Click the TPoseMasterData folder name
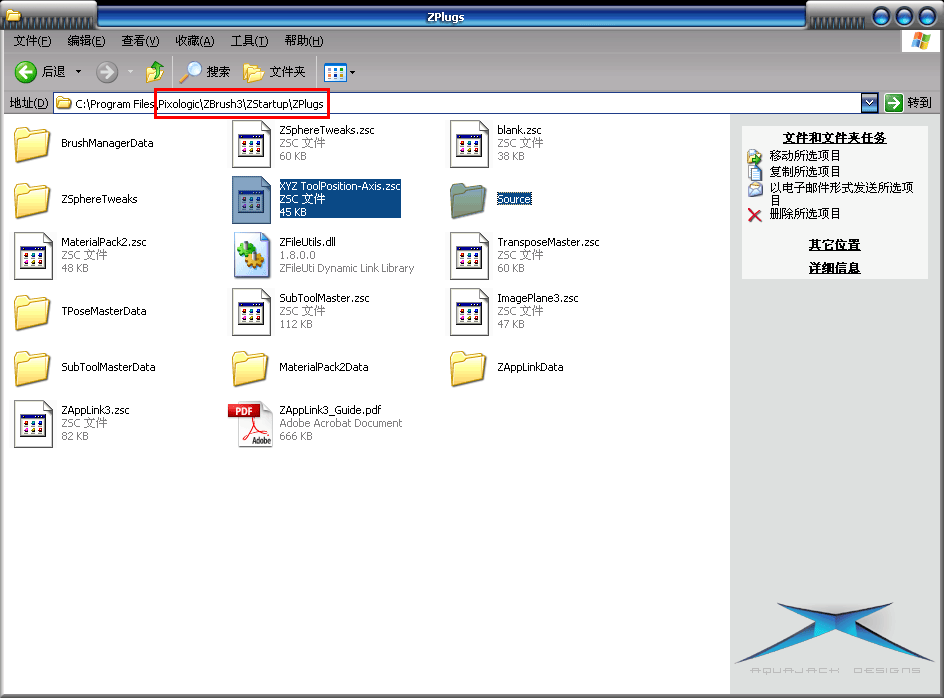Screen dimensions: 944x698 coord(104,311)
